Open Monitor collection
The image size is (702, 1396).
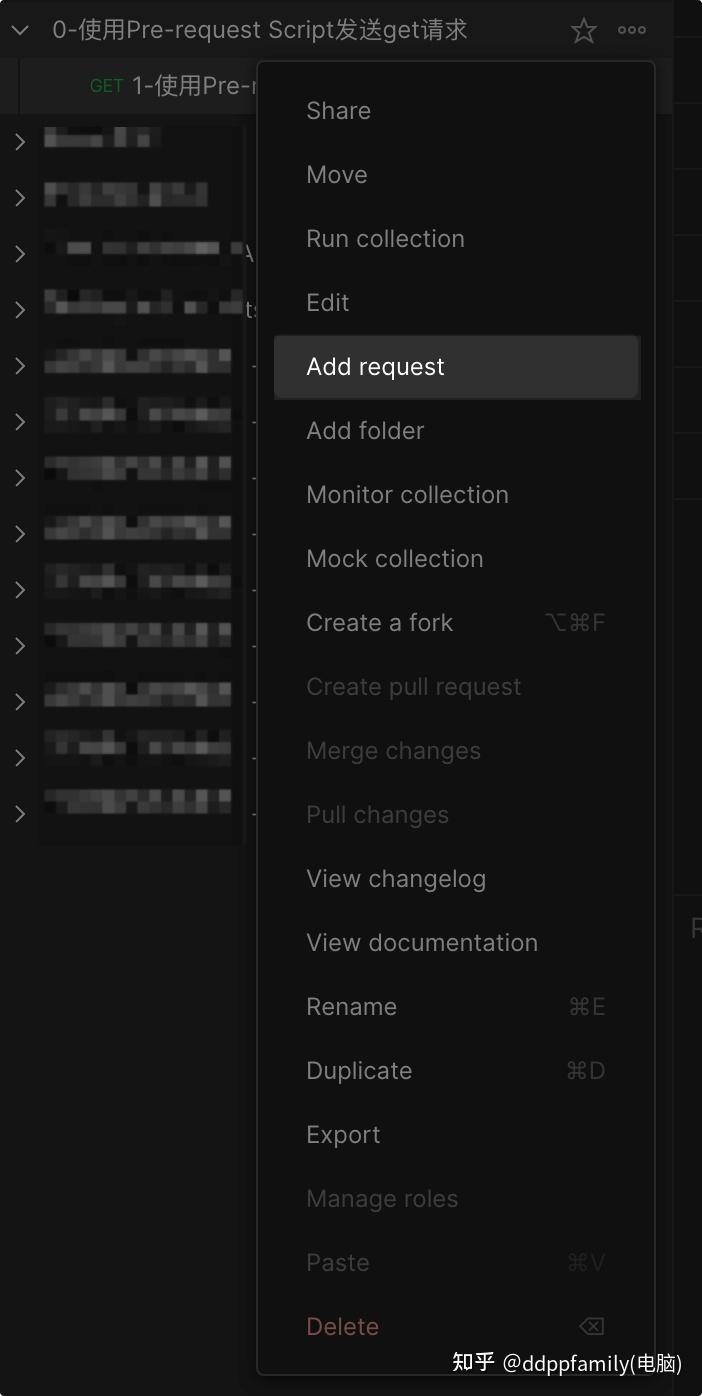407,495
